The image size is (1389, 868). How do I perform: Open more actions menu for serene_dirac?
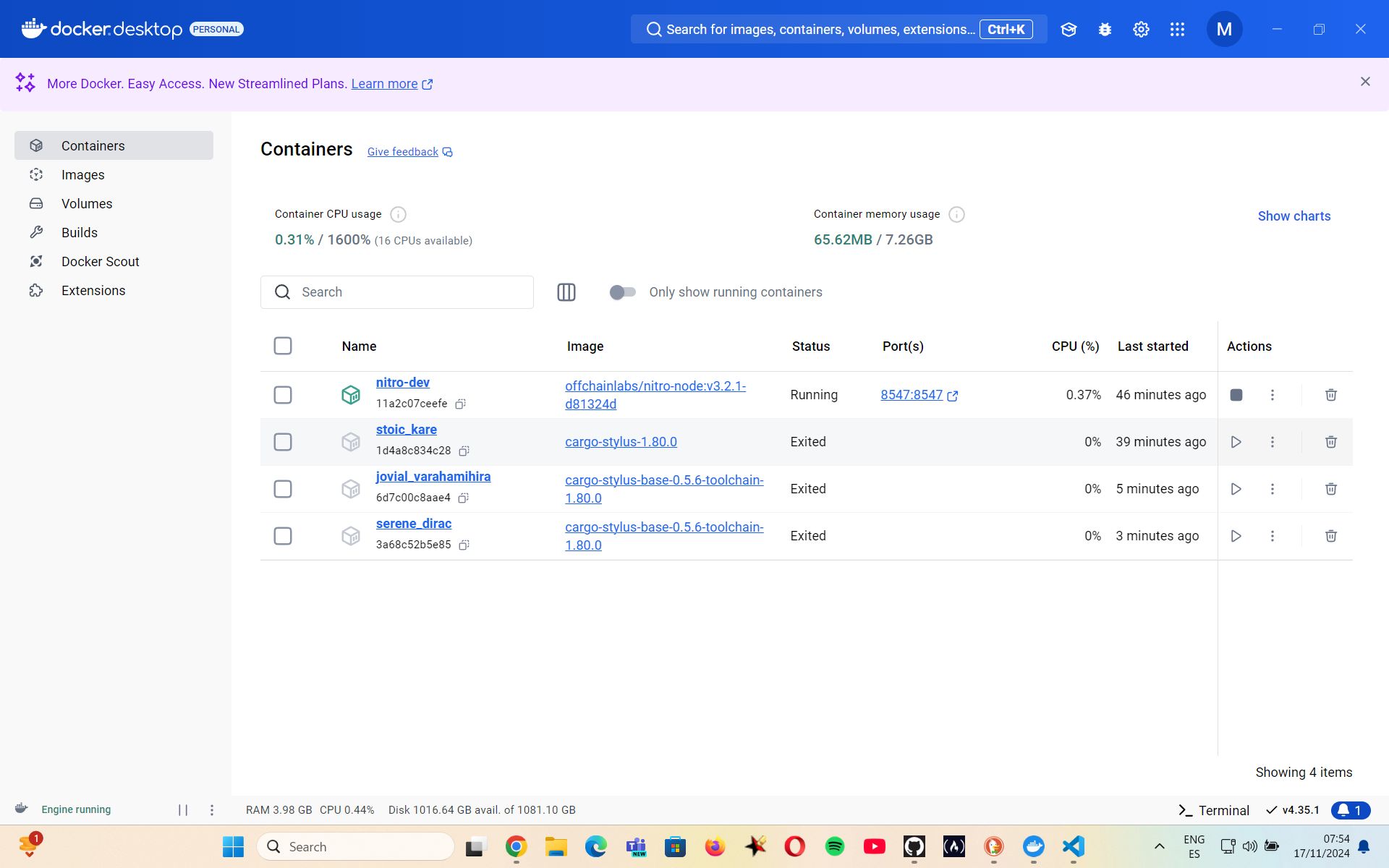pyautogui.click(x=1273, y=536)
